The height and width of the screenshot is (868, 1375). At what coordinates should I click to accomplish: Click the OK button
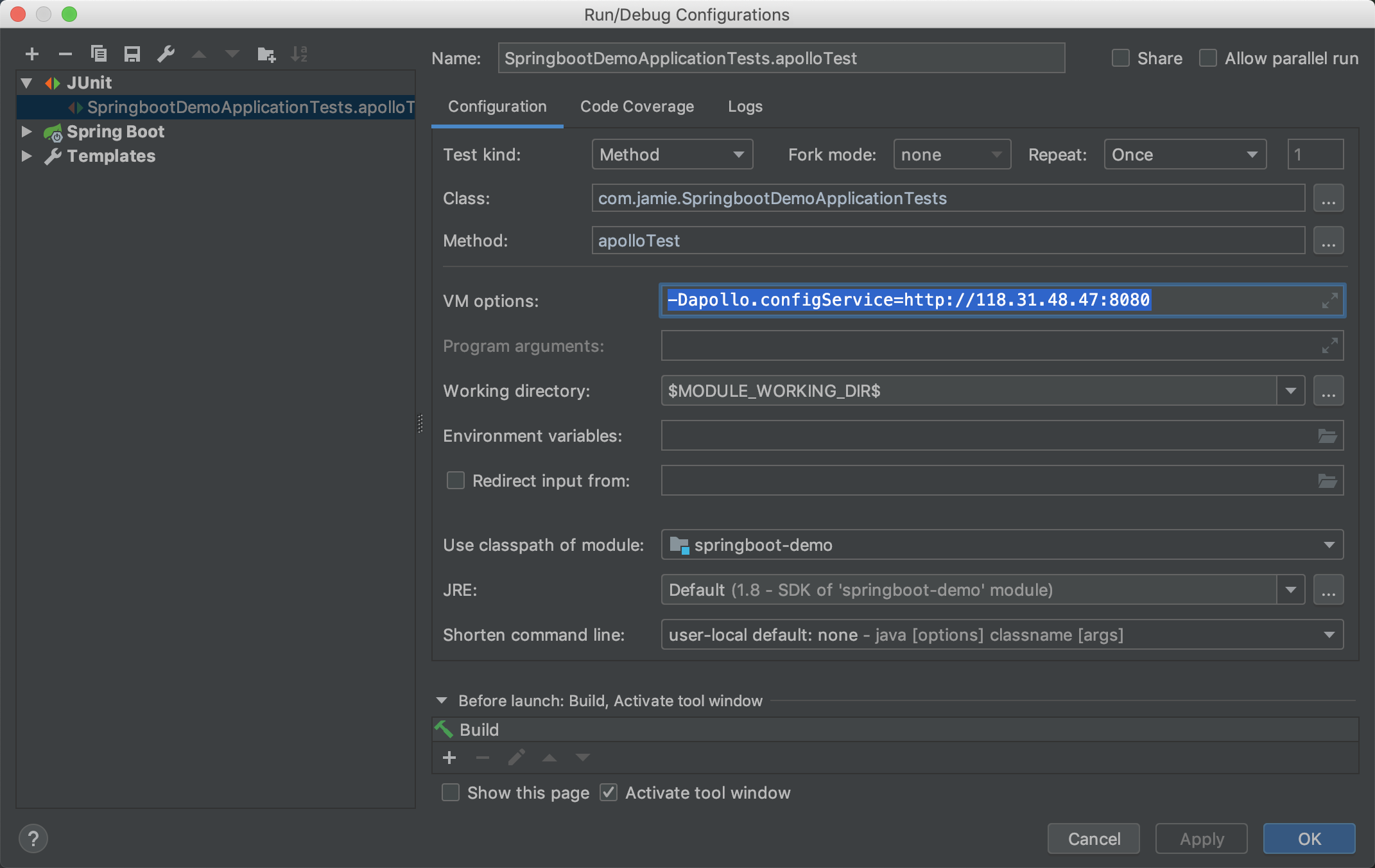(x=1309, y=838)
